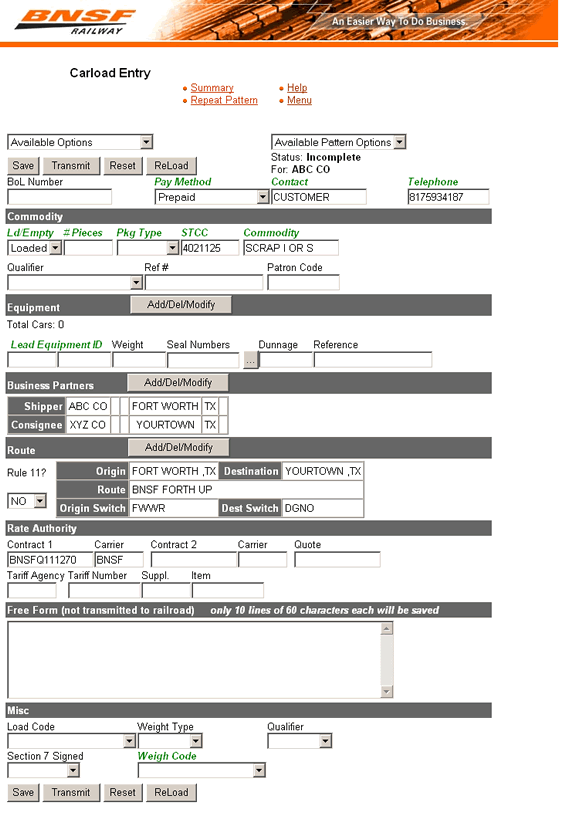
Task: Click the Quote input field
Action: 337,560
